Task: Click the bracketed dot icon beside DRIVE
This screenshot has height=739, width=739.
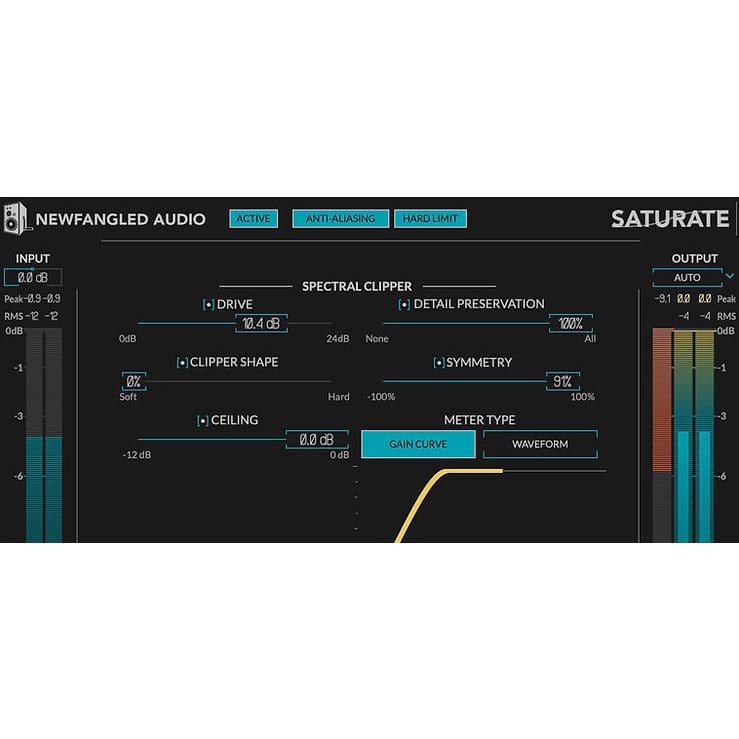Action: [208, 305]
